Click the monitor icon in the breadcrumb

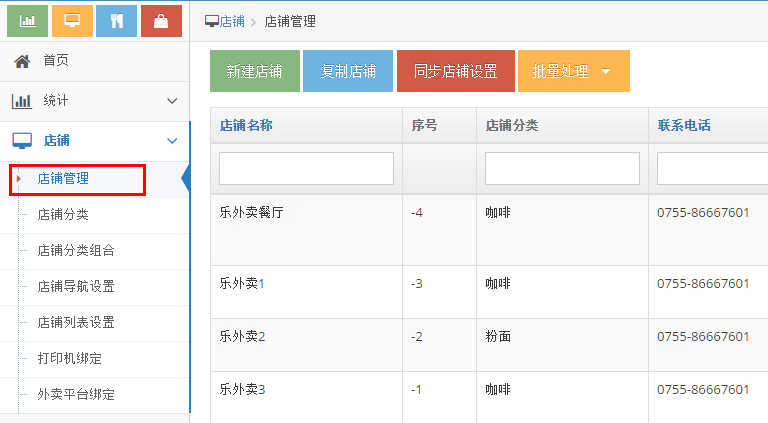coord(212,22)
